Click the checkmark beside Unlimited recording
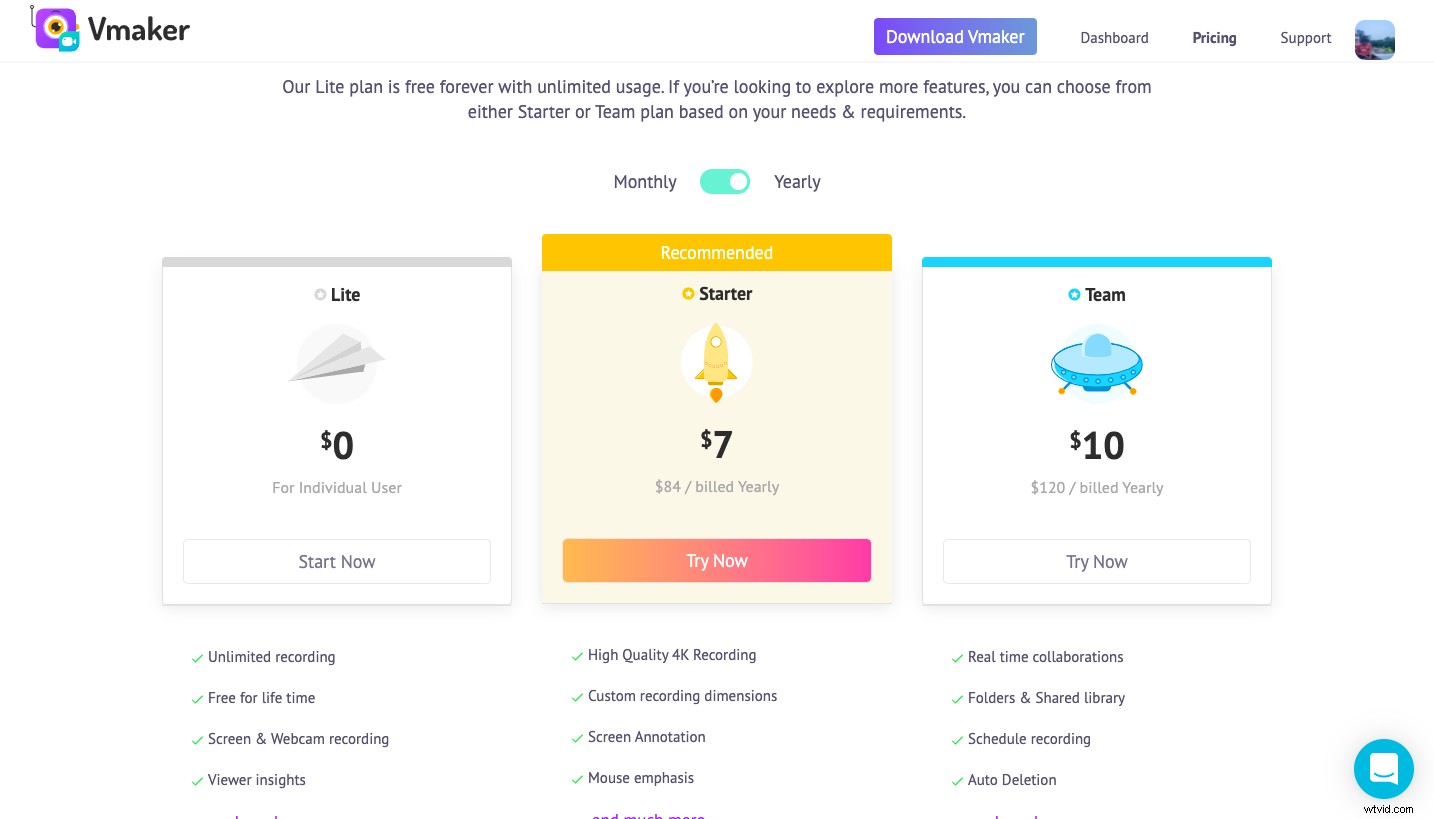This screenshot has width=1434, height=819. pyautogui.click(x=197, y=658)
